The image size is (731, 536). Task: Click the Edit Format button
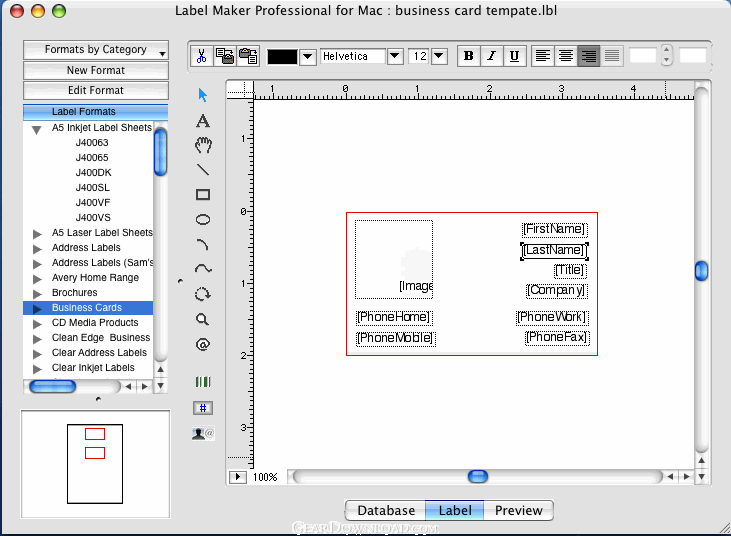tap(96, 90)
